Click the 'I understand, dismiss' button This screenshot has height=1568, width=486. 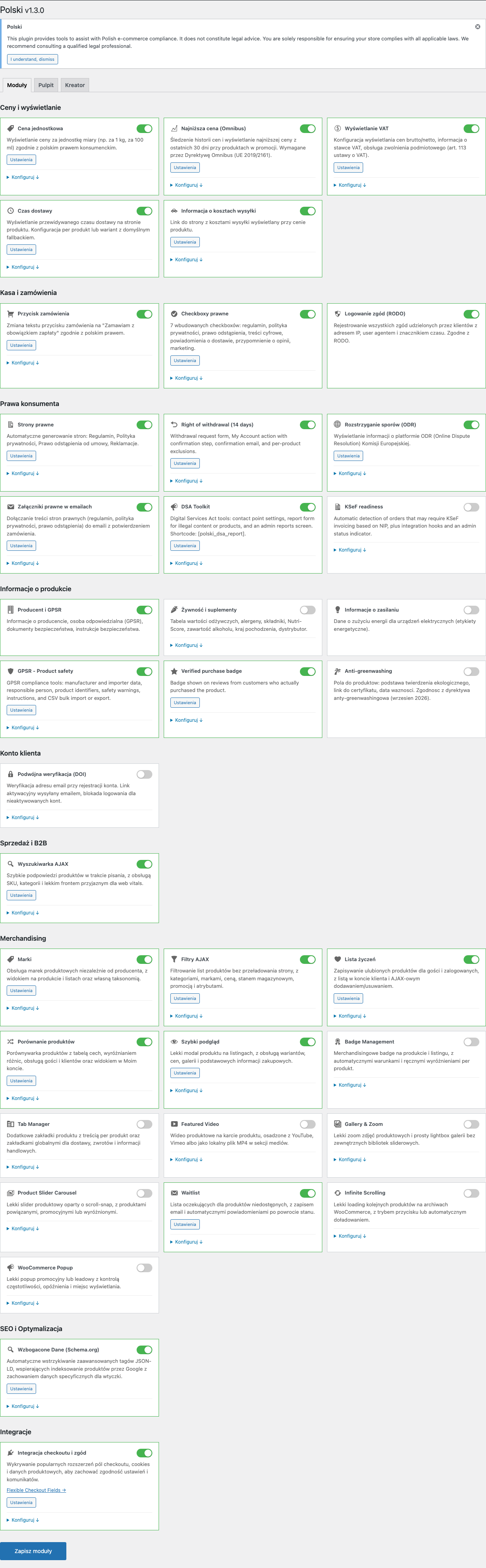(33, 59)
